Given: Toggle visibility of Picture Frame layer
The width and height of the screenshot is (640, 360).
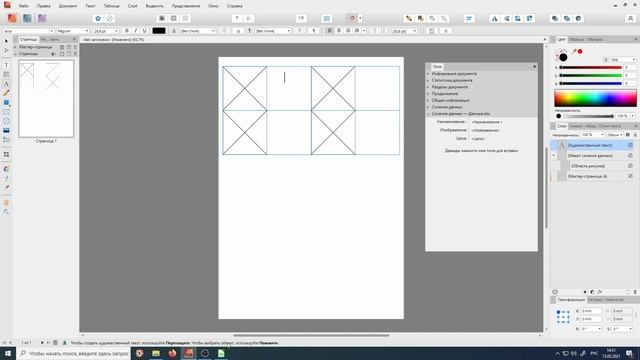Looking at the screenshot, I should coord(630,166).
